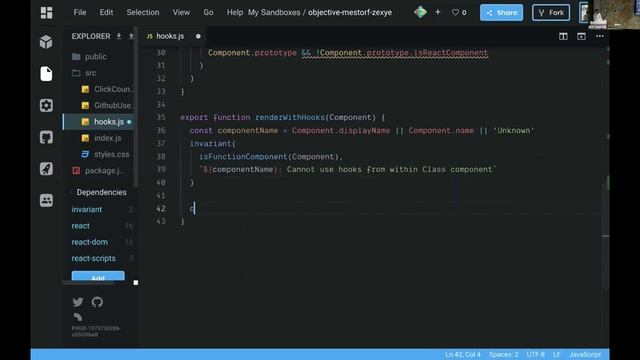Open the GitHub link icon at bottom
Image resolution: width=640 pixels, height=360 pixels.
[97, 302]
